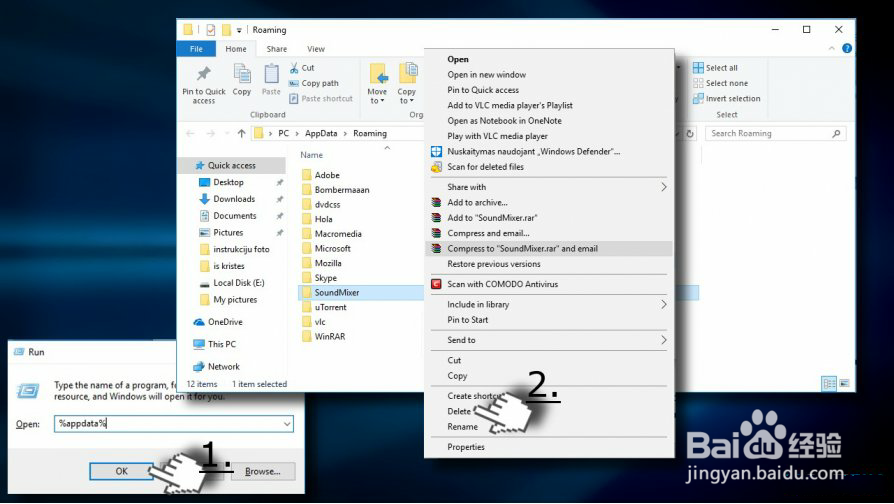The image size is (894, 504).
Task: Choose Scan with COMODO Antivirus
Action: click(x=502, y=284)
